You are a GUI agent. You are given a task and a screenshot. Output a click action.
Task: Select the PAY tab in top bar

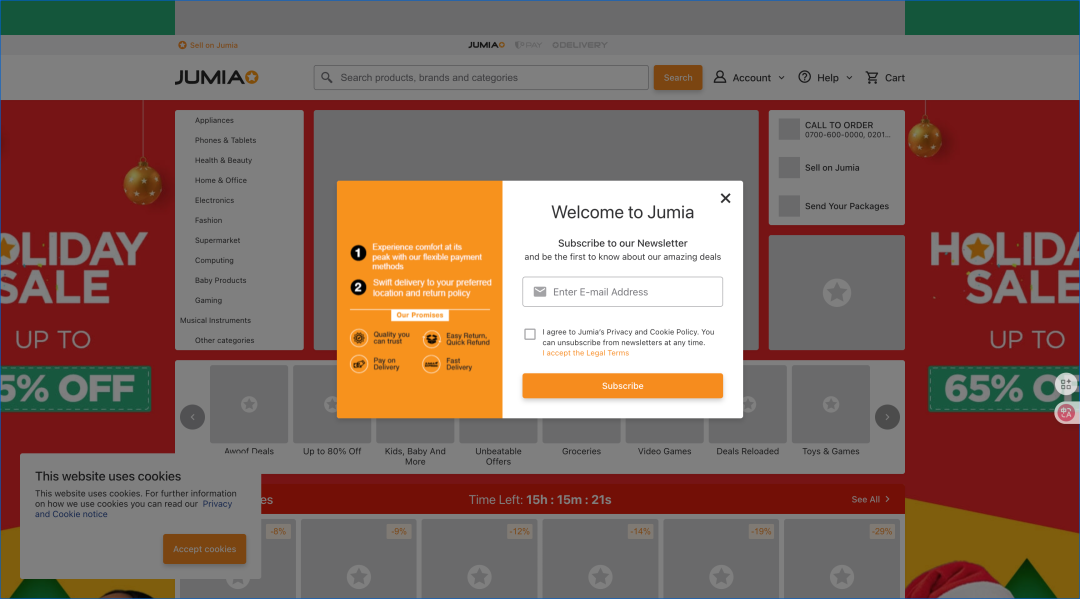click(528, 45)
